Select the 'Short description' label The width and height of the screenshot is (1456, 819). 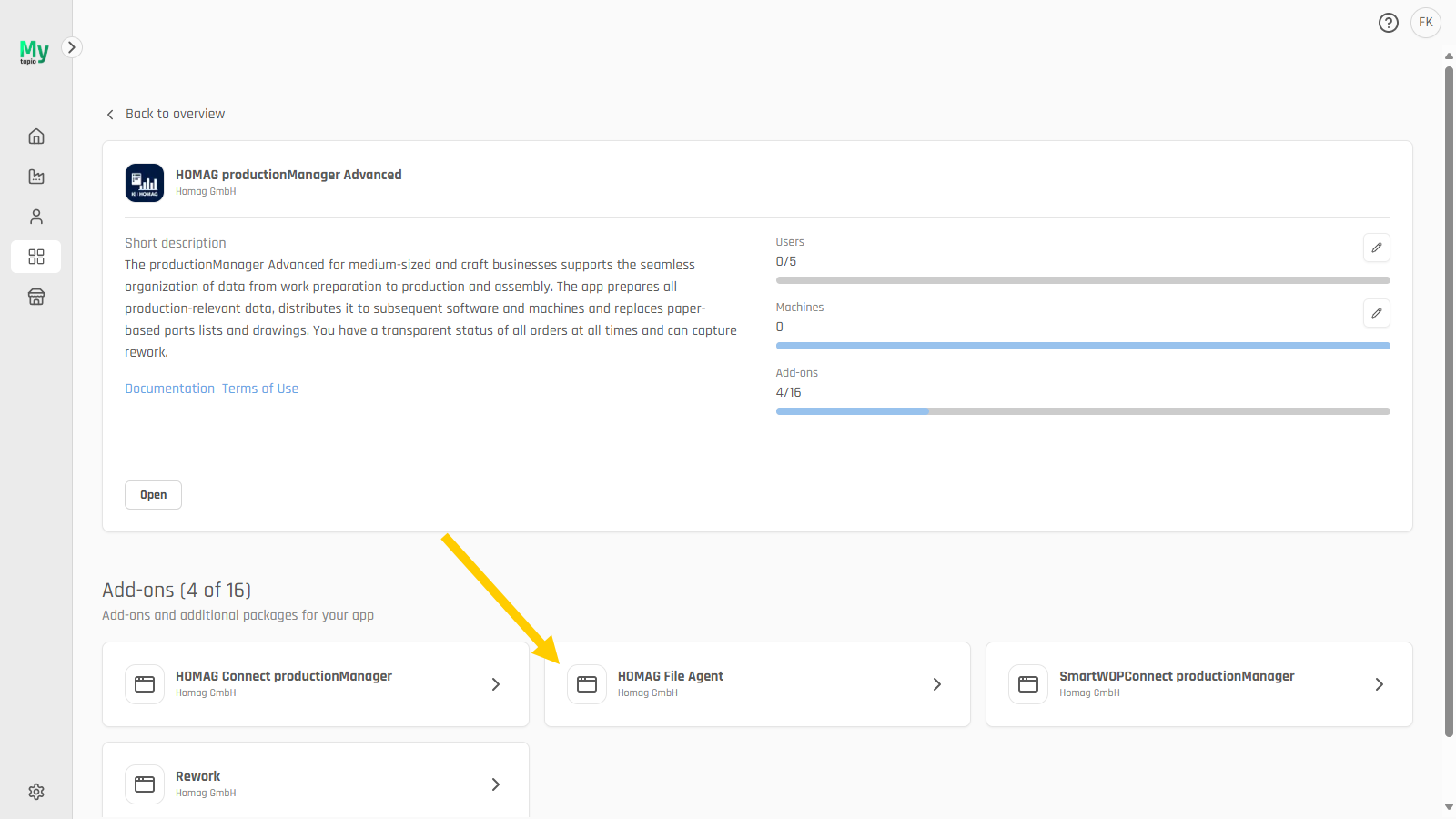(x=176, y=243)
